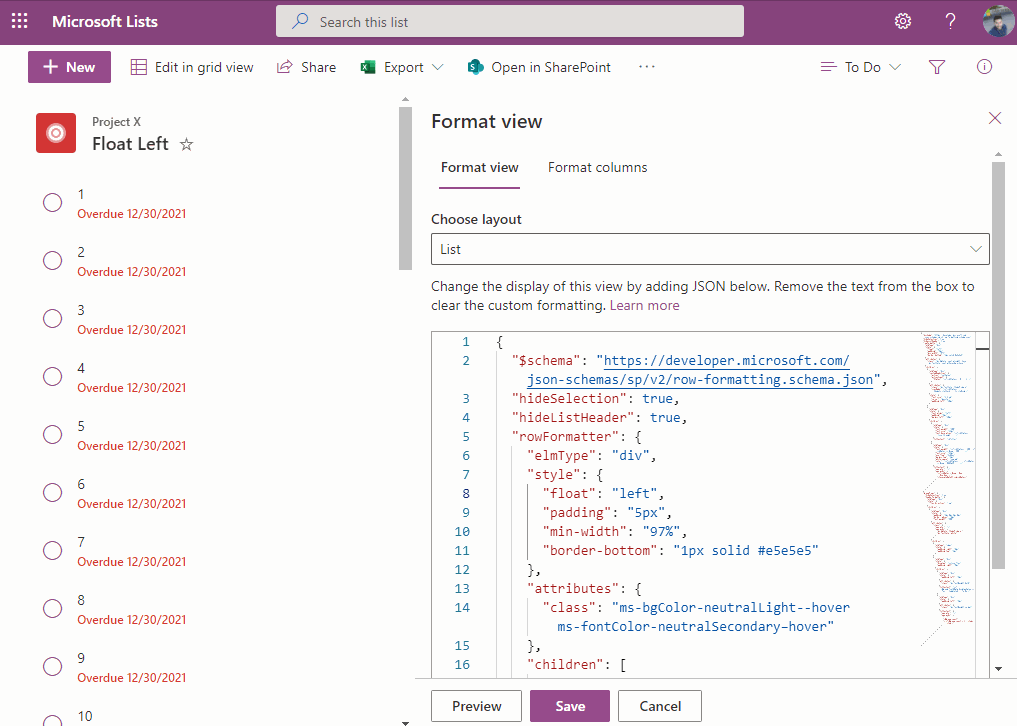Click the help question mark icon

pos(951,21)
